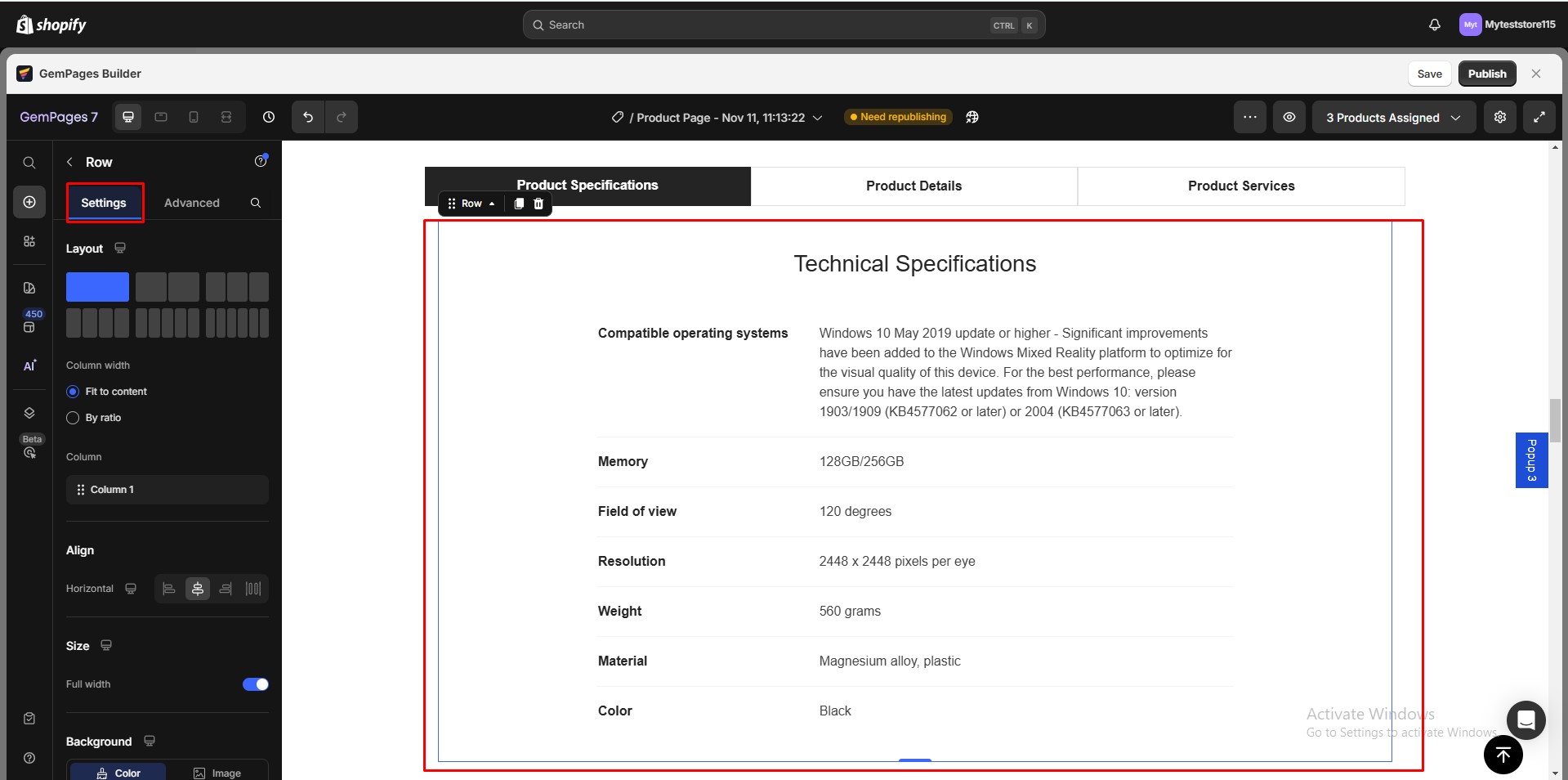
Task: Switch to the Advanced tab
Action: coord(191,203)
